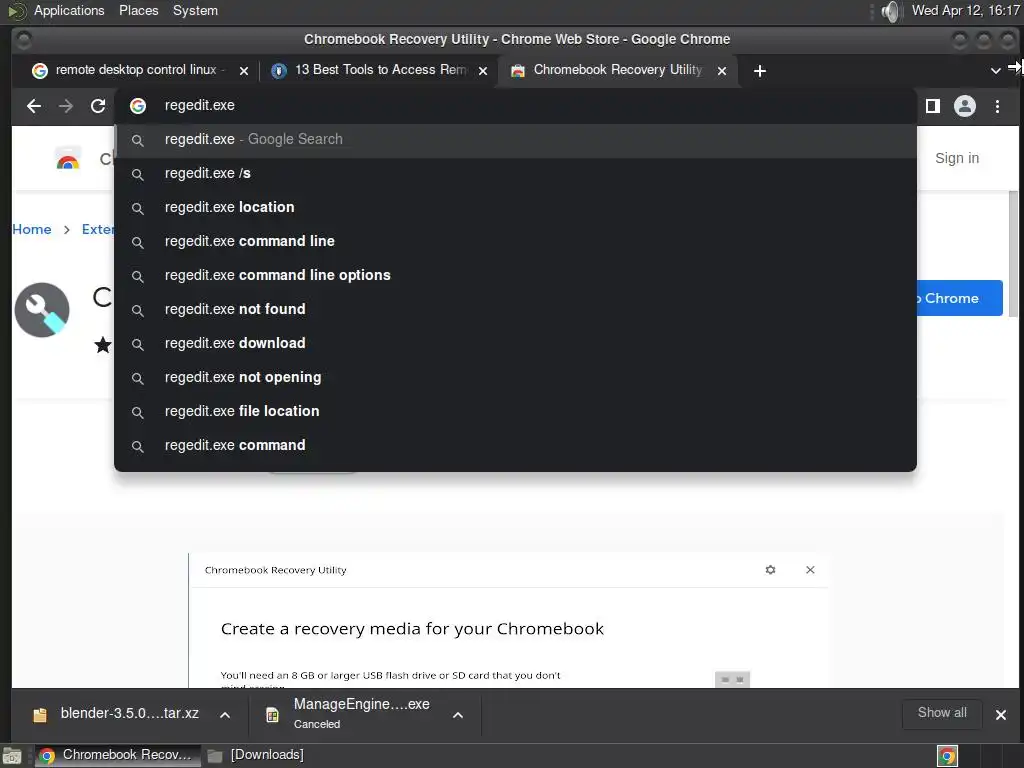Click the Chrome Web Store rainbow logo
The image size is (1024, 768).
[x=68, y=159]
